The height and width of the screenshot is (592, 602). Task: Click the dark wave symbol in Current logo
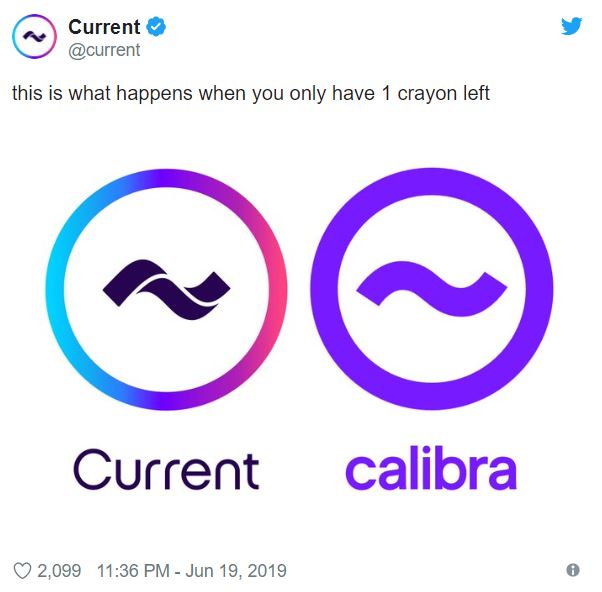167,289
